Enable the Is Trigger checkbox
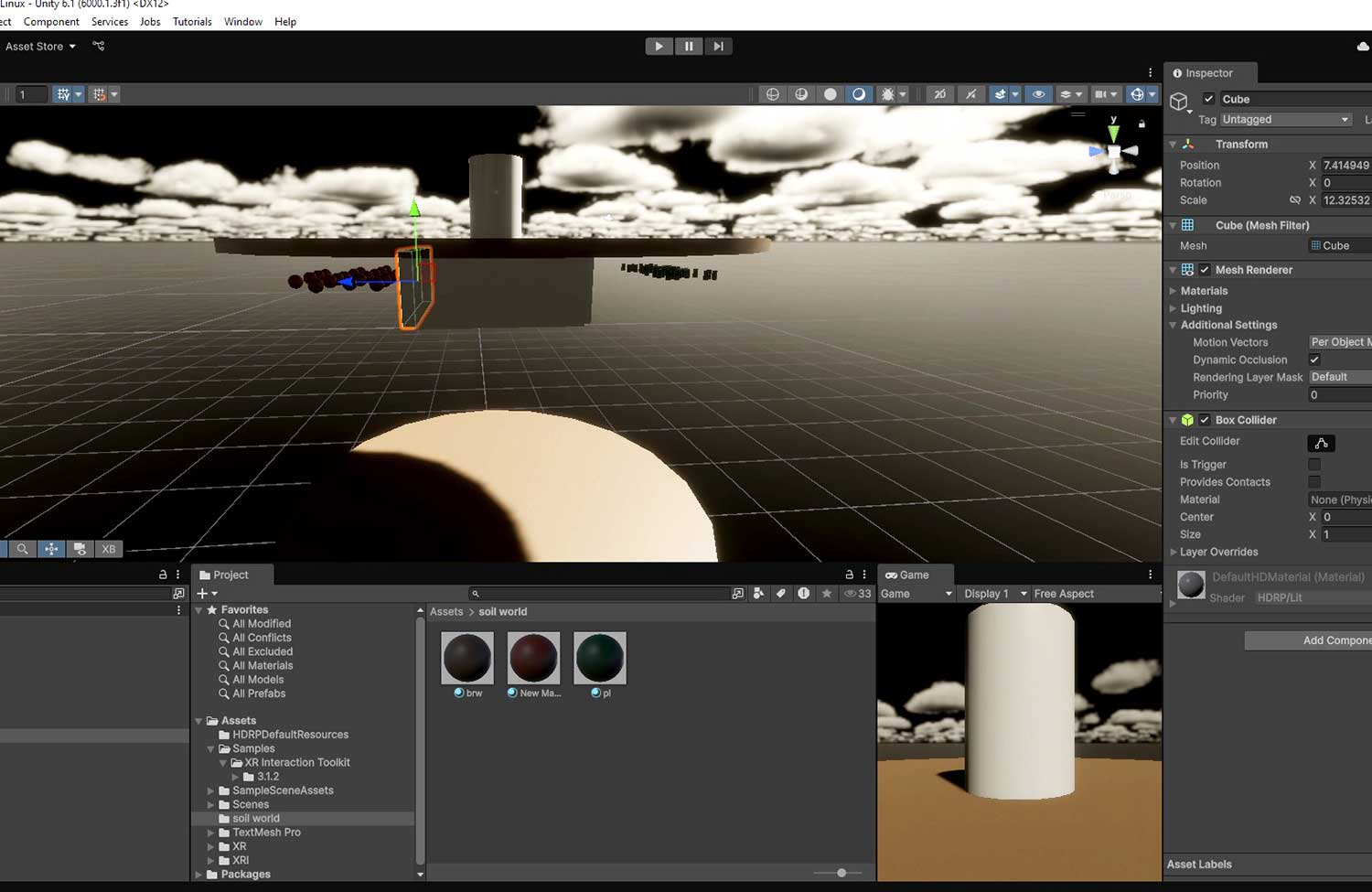 1314,465
